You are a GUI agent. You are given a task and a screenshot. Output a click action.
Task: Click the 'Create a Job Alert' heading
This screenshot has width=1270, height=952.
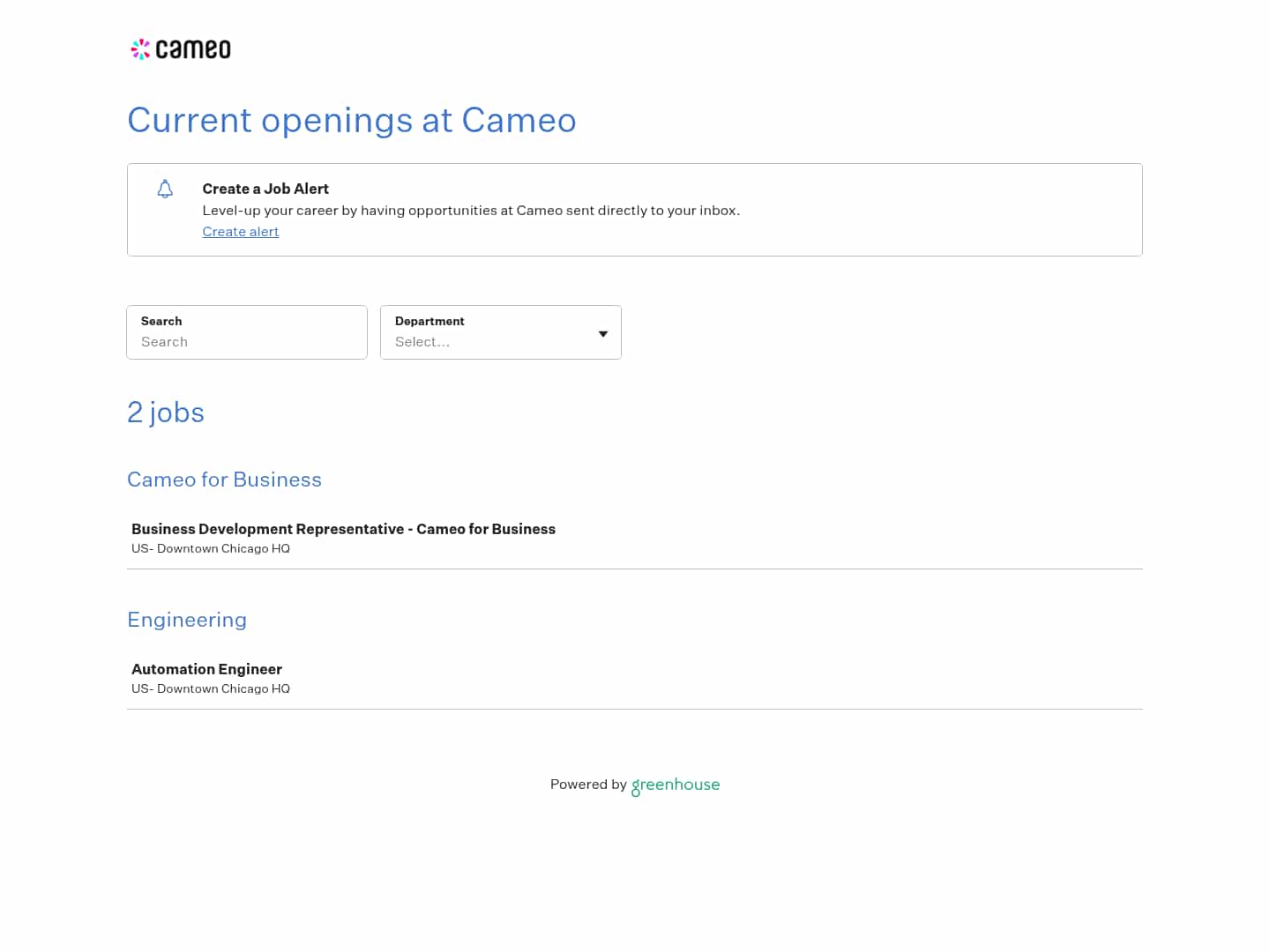pos(265,189)
